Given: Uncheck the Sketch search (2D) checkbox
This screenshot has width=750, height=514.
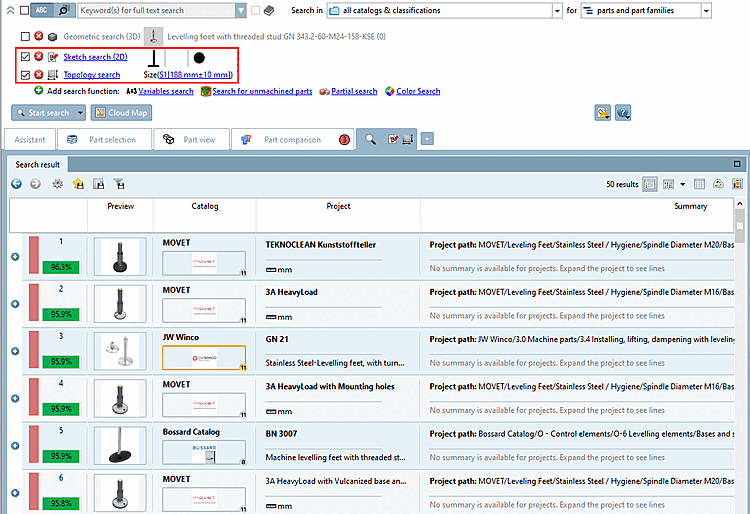Looking at the screenshot, I should (x=25, y=57).
